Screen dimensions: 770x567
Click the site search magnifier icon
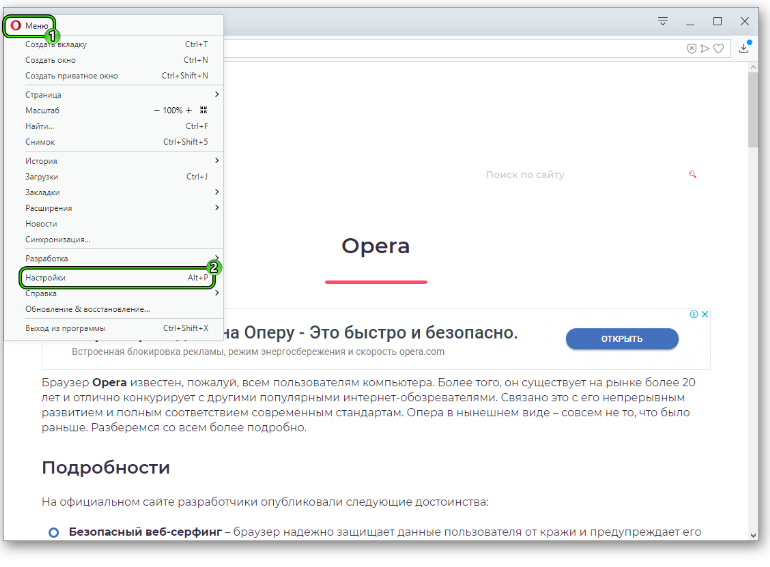coord(691,175)
